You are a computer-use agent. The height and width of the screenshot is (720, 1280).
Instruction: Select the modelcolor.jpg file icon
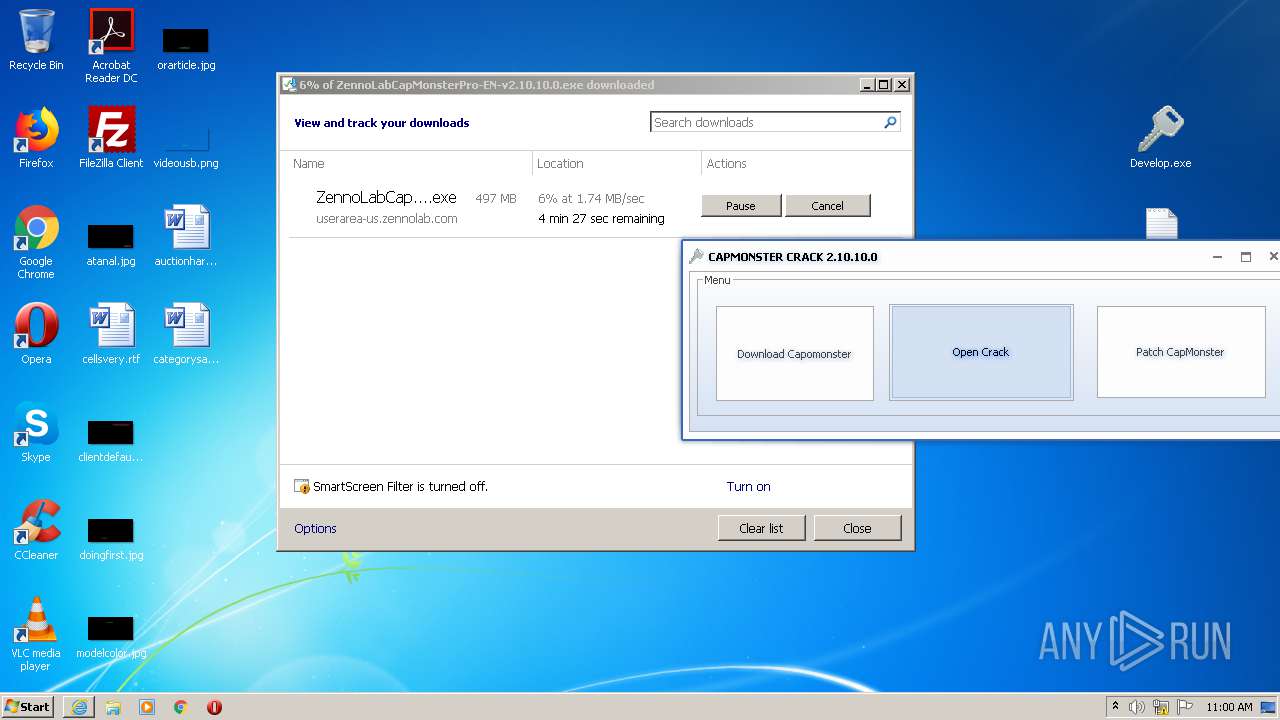(x=111, y=637)
